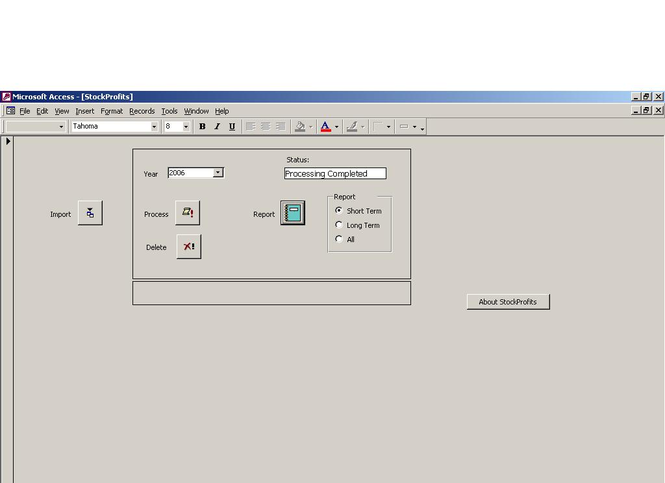Viewport: 665px width, 483px height.
Task: Toggle Italic formatting
Action: coord(217,126)
